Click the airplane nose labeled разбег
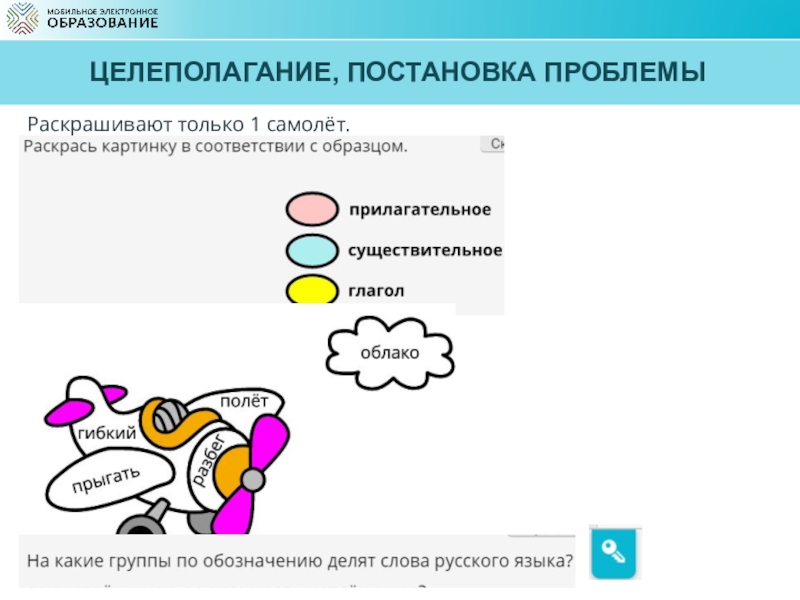 click(211, 458)
